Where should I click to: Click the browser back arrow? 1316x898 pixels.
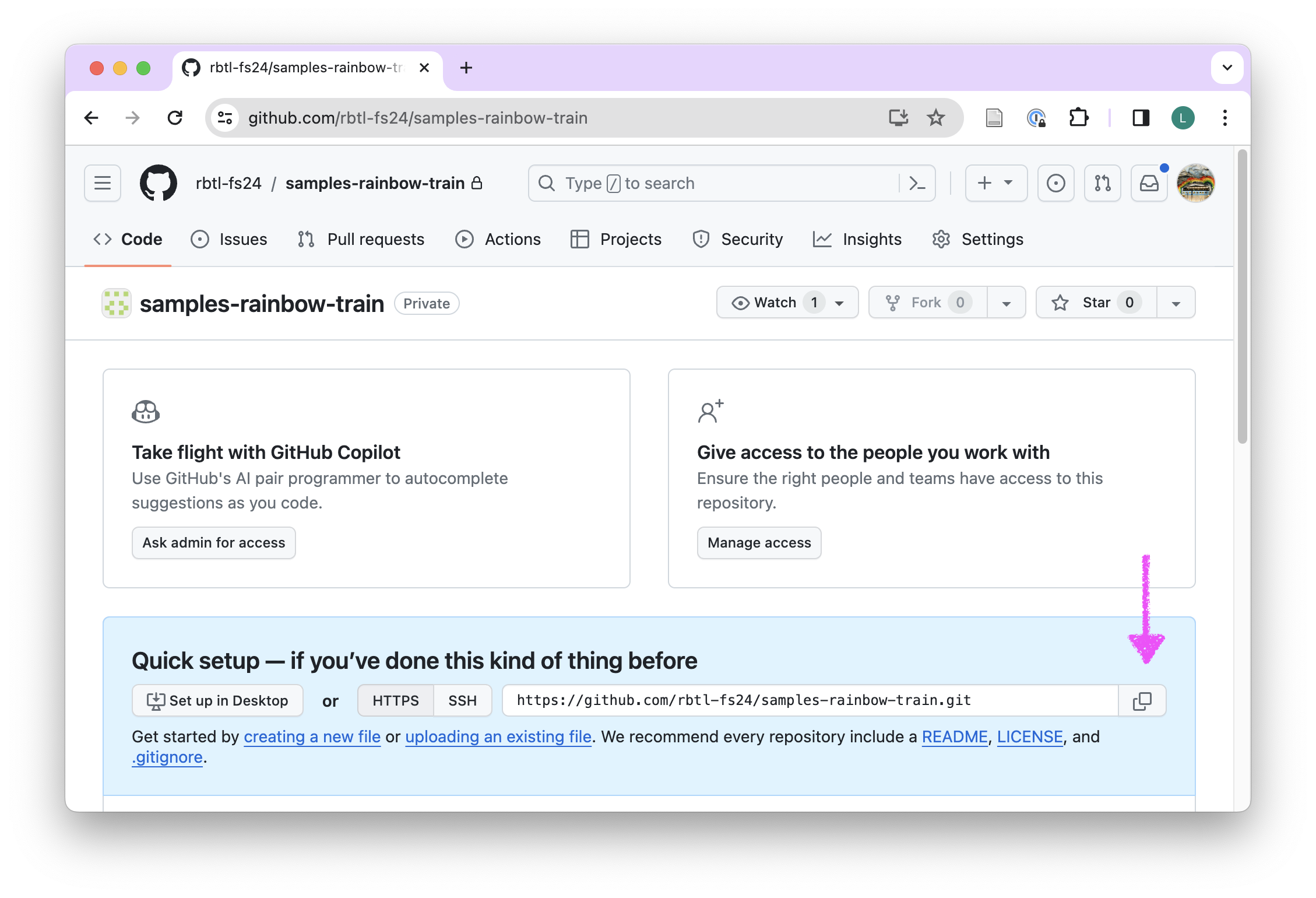tap(92, 118)
